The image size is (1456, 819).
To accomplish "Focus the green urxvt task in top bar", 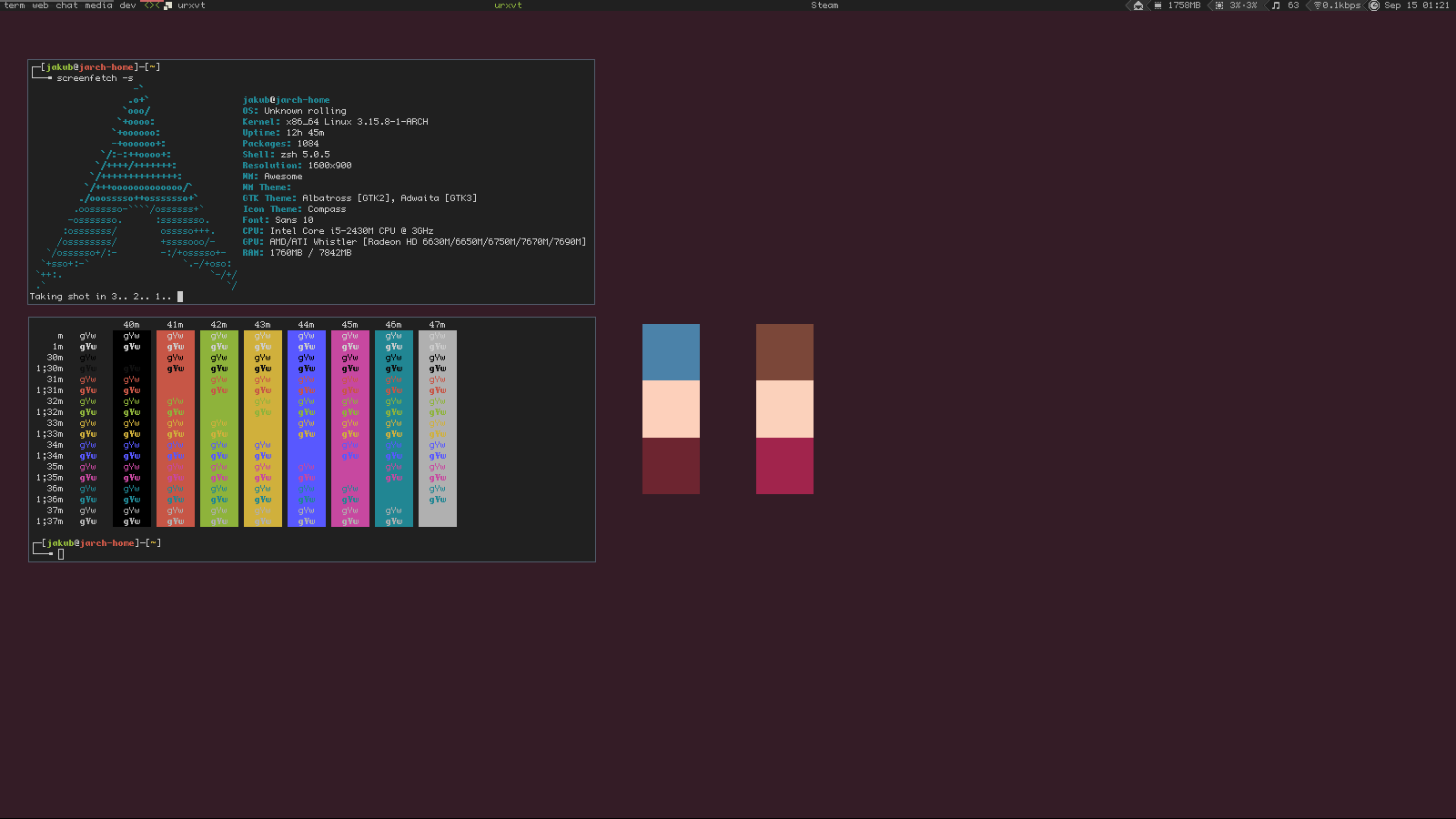I will click(x=508, y=5).
